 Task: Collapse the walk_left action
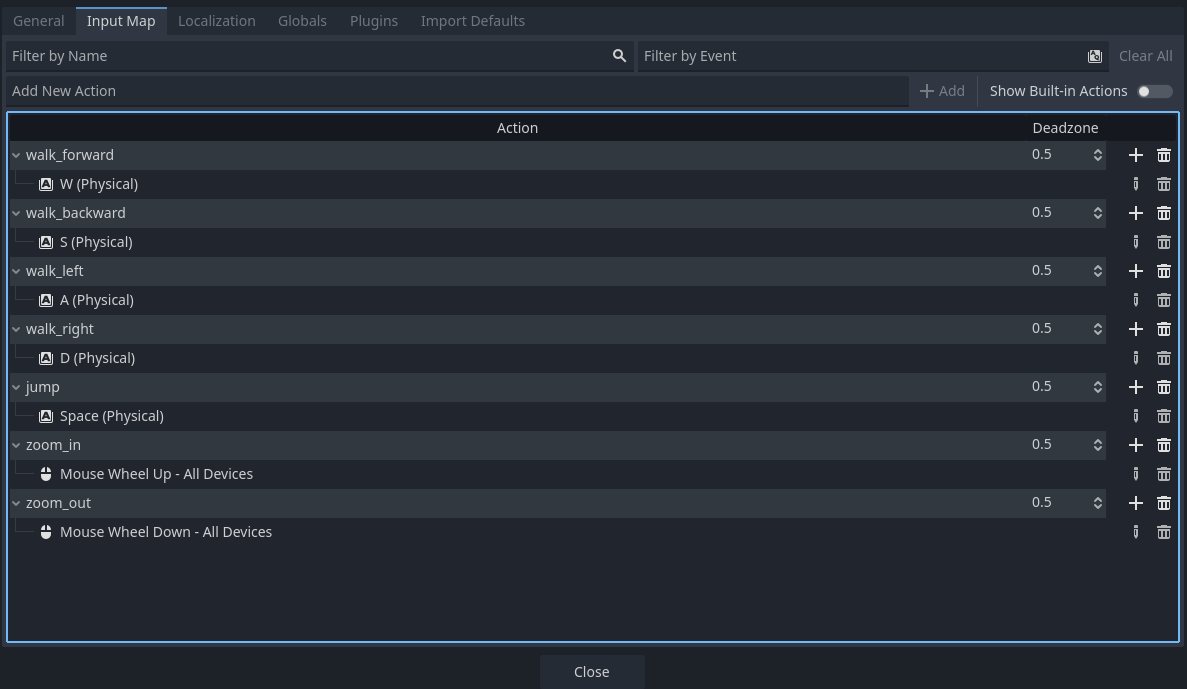pos(16,271)
